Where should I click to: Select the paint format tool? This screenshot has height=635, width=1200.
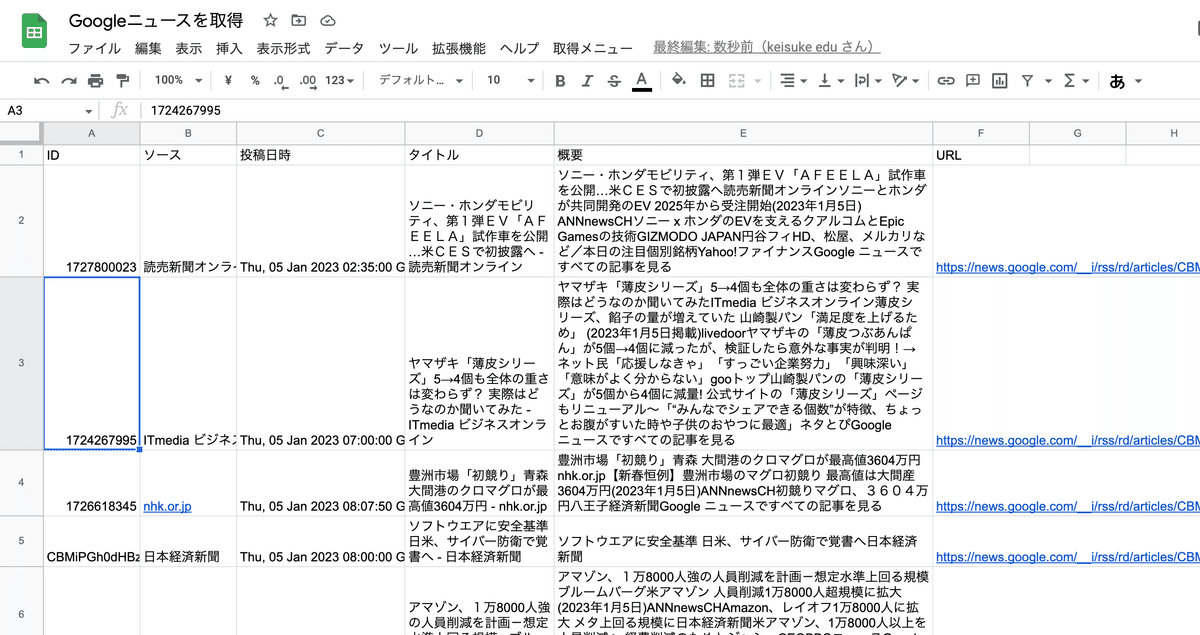click(x=123, y=81)
